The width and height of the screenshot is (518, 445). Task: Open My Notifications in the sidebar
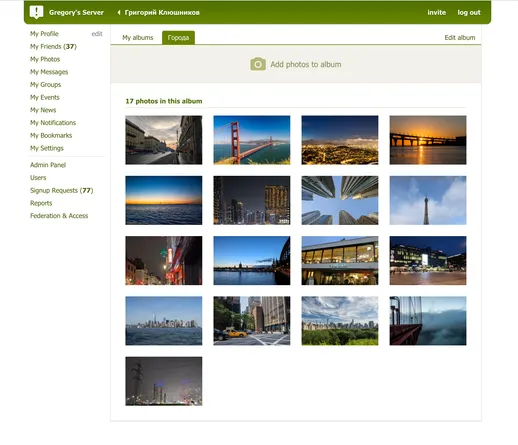coord(53,123)
